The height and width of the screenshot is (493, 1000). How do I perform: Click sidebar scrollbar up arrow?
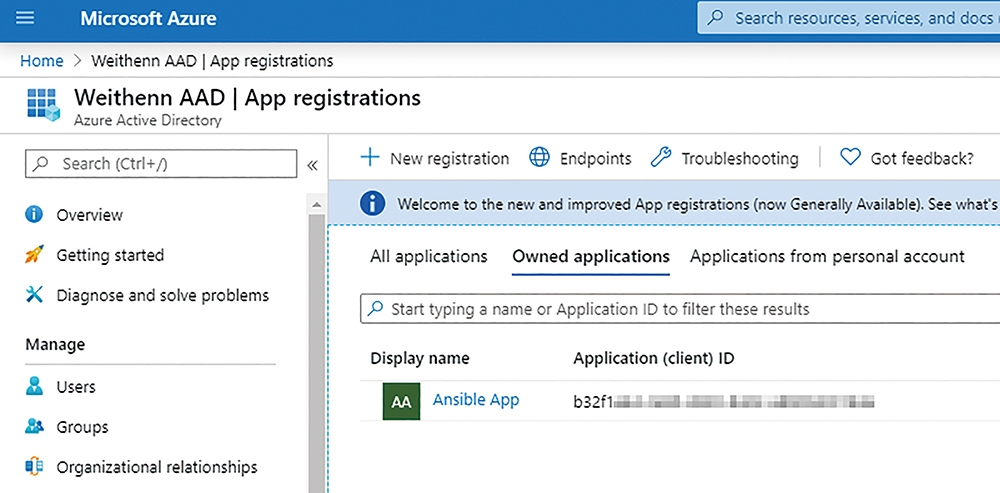316,205
